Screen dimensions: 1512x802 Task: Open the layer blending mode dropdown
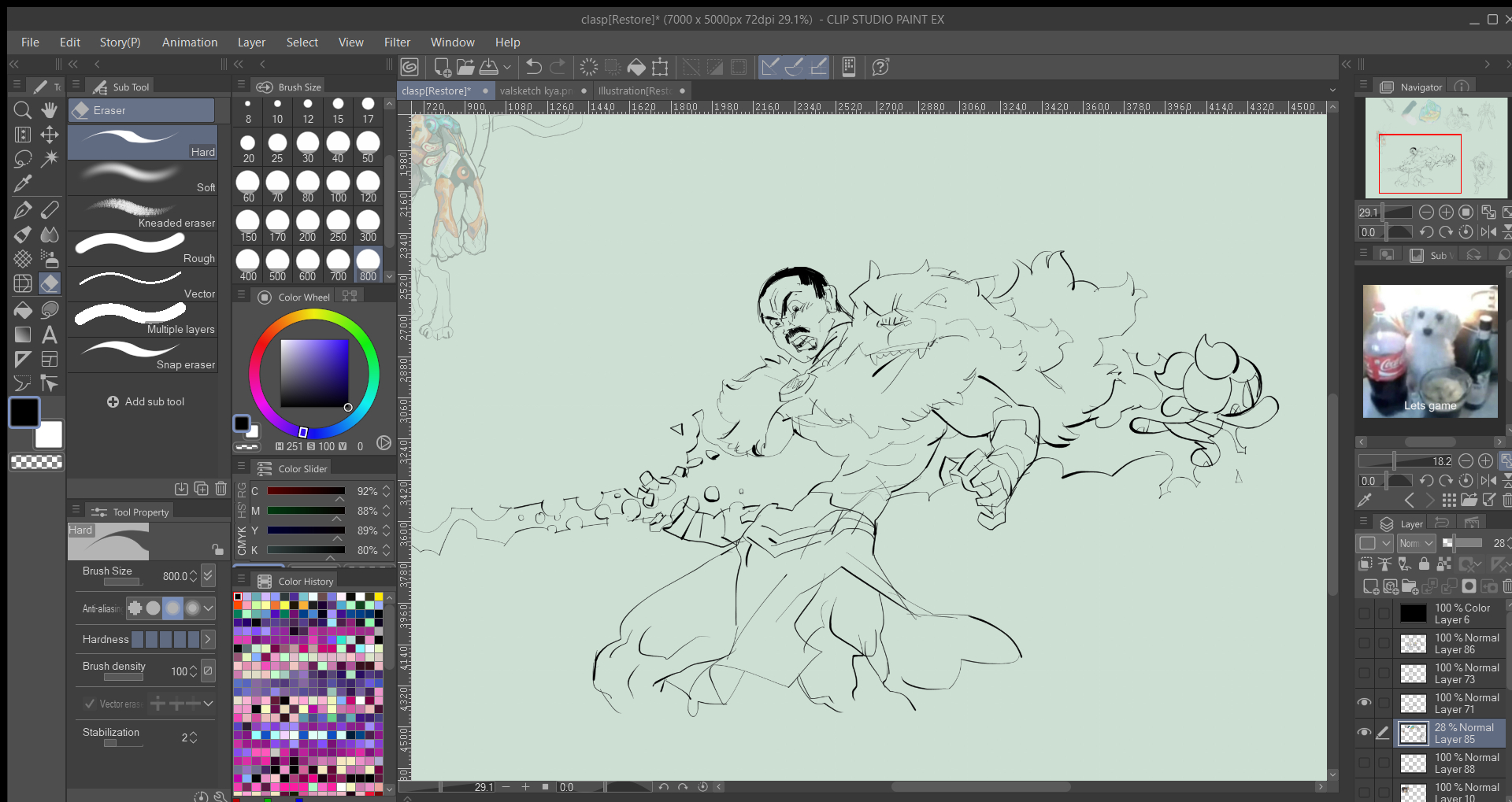[1416, 543]
